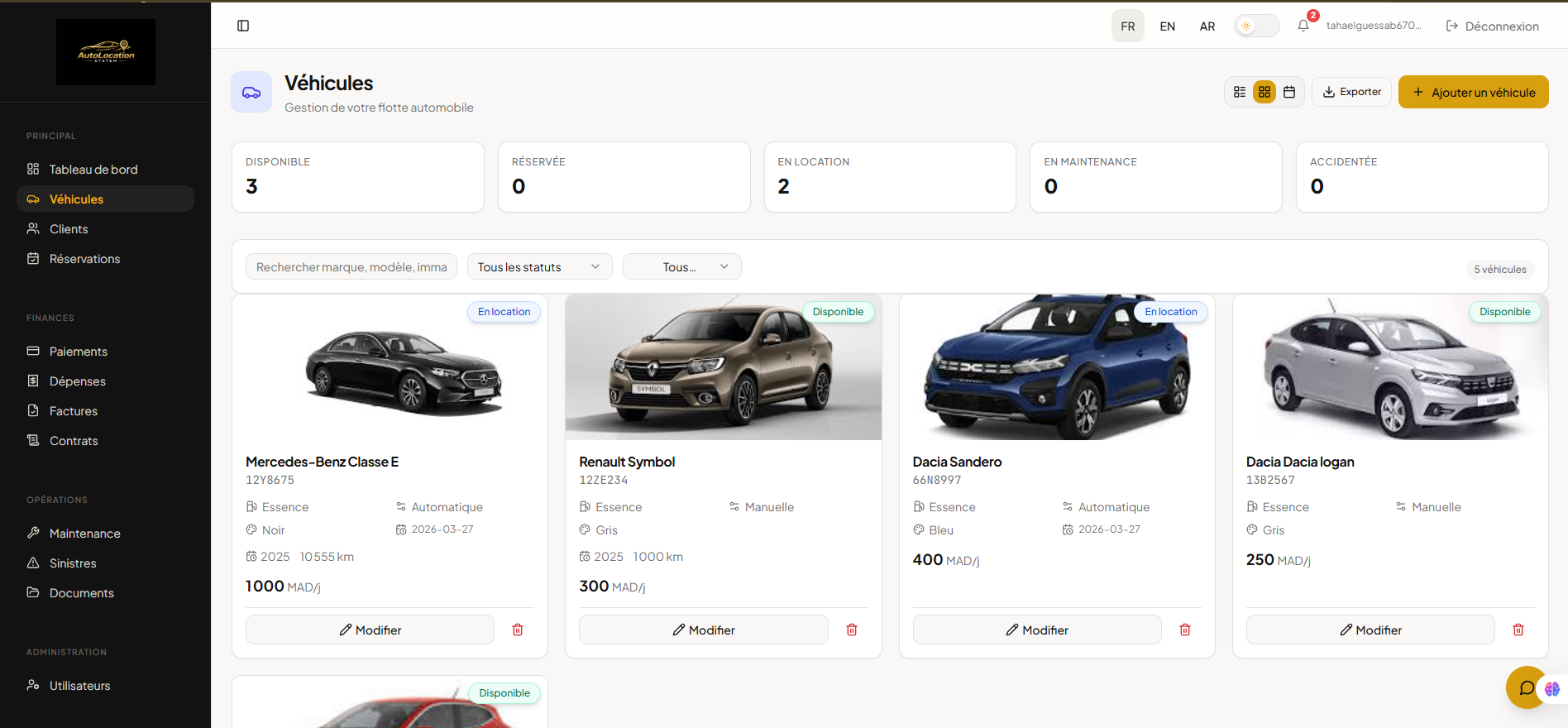This screenshot has height=728, width=1568.
Task: Open Dépenses in the sidebar
Action: point(105,381)
